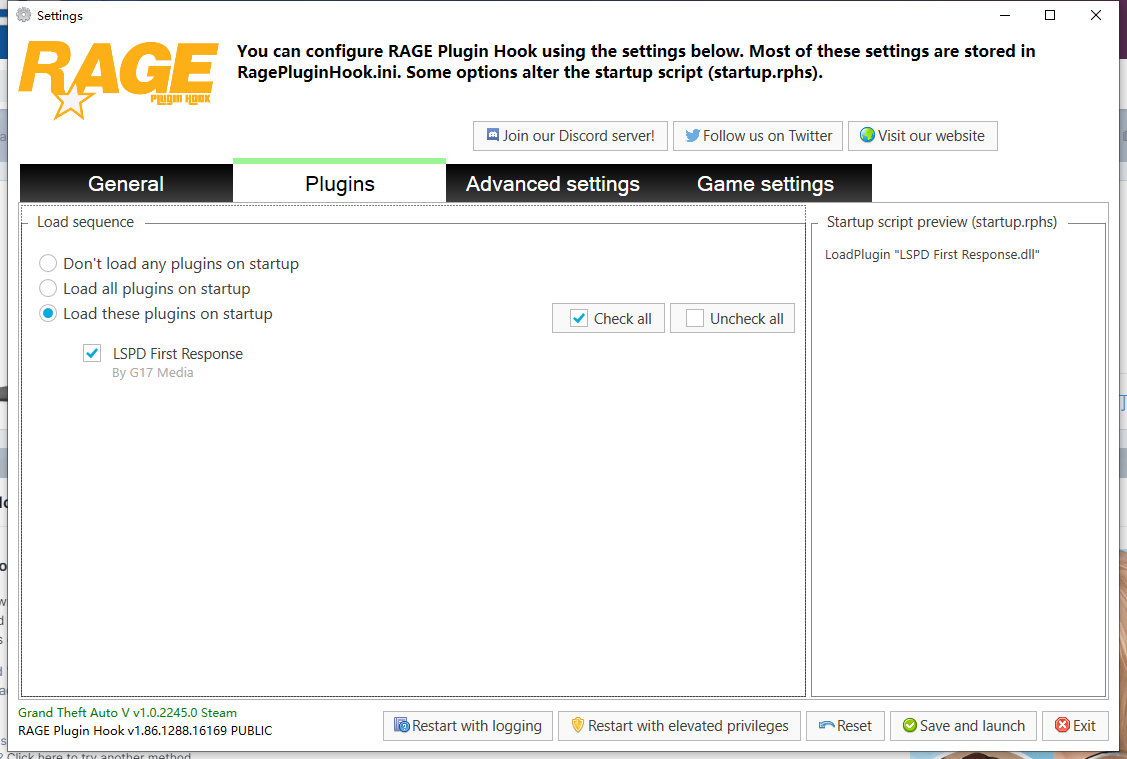Screen dimensions: 1127x759
Task: Click the Reset button label
Action: click(x=854, y=726)
